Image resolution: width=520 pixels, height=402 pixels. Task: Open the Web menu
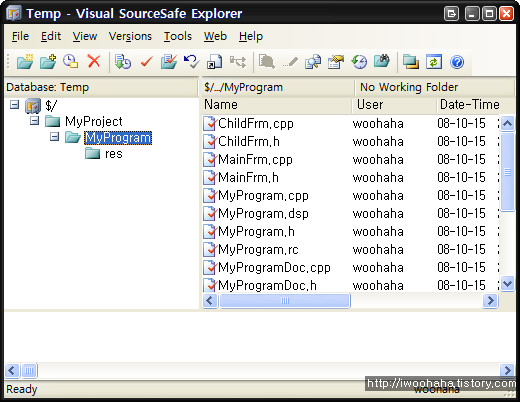[215, 36]
